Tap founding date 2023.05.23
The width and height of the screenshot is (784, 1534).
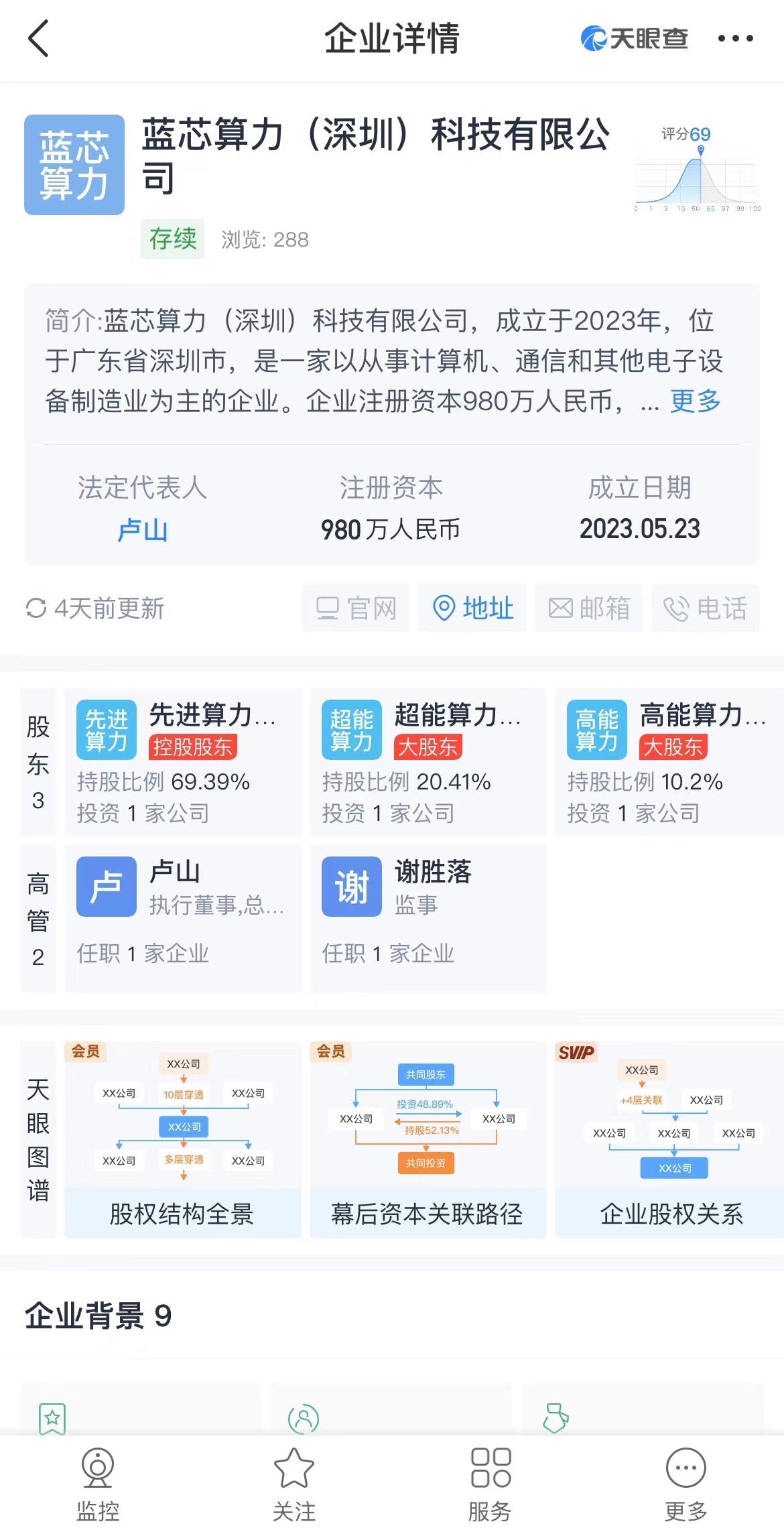(x=640, y=529)
